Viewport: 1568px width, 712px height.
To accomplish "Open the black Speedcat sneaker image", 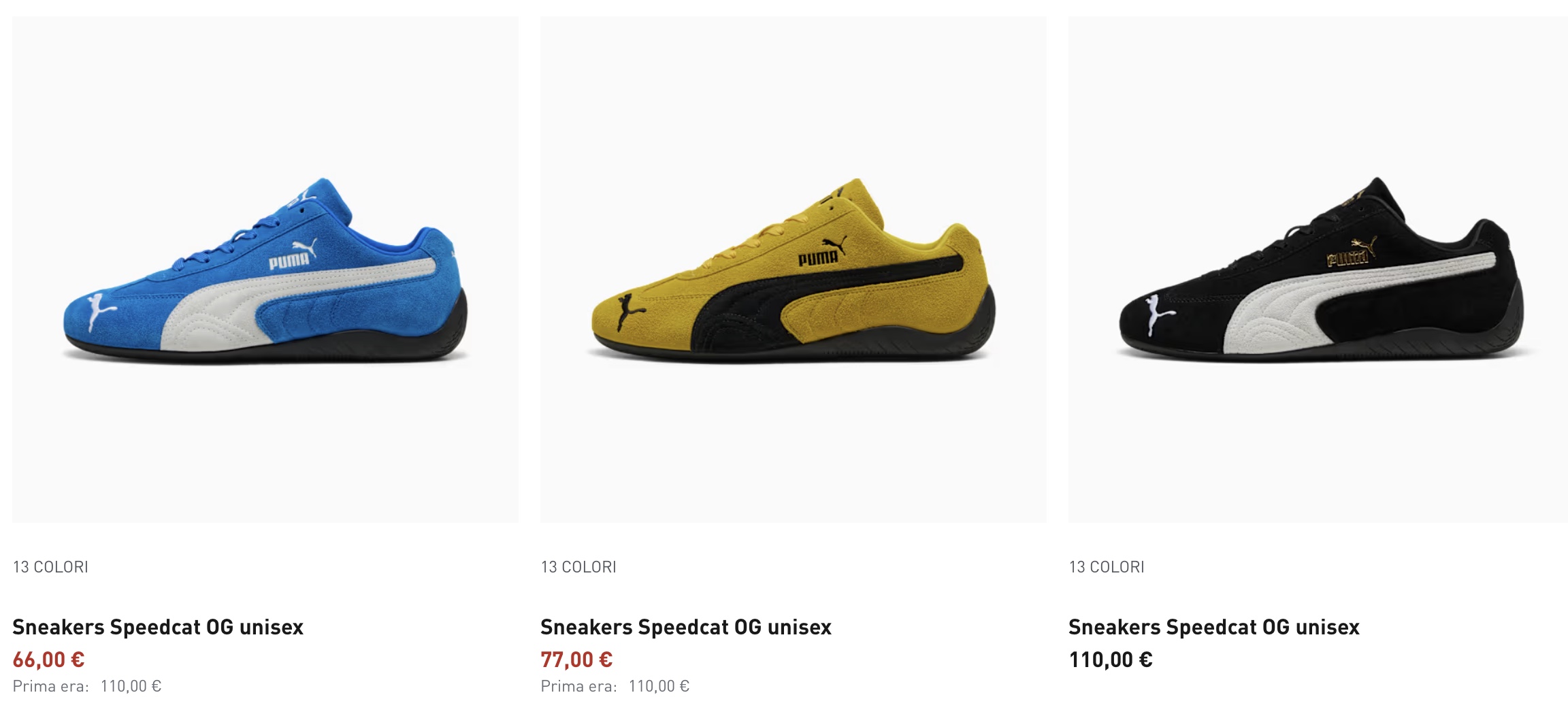I will coord(1318,270).
